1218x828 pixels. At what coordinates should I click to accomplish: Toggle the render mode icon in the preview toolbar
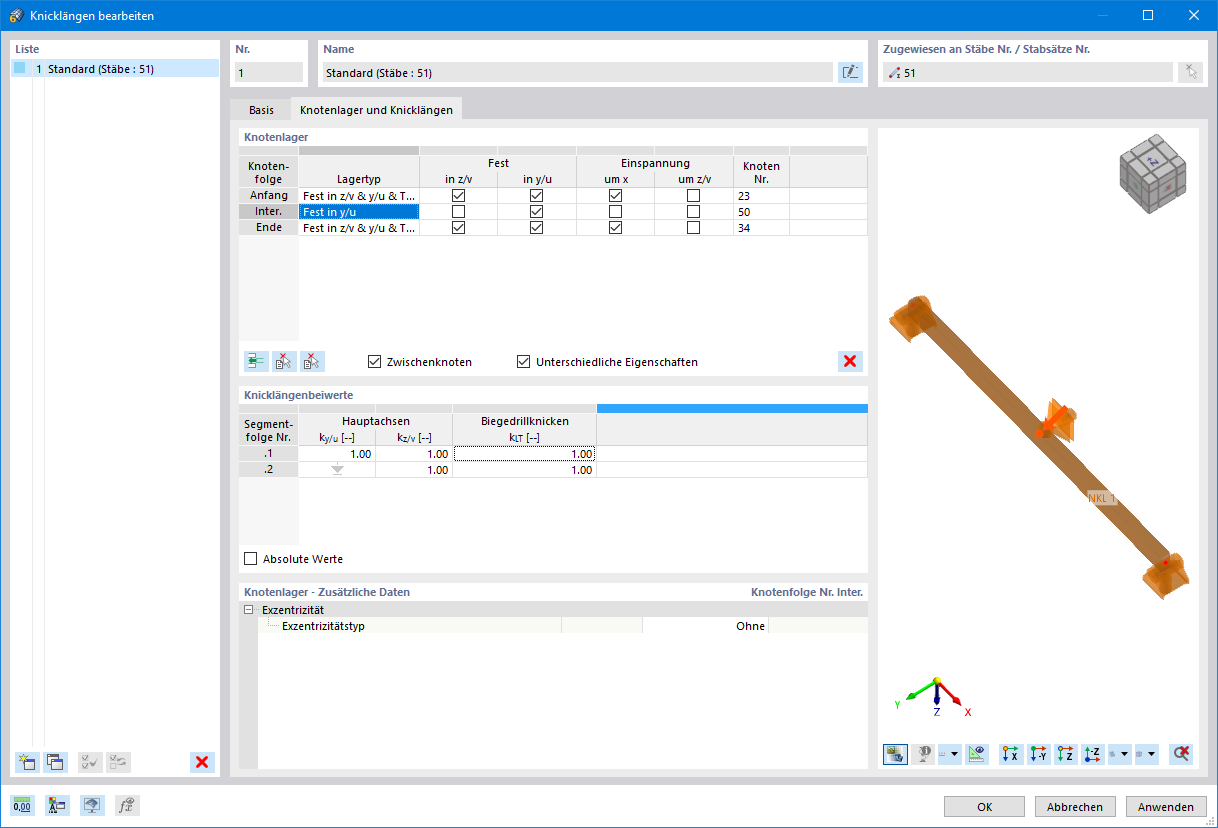(895, 754)
